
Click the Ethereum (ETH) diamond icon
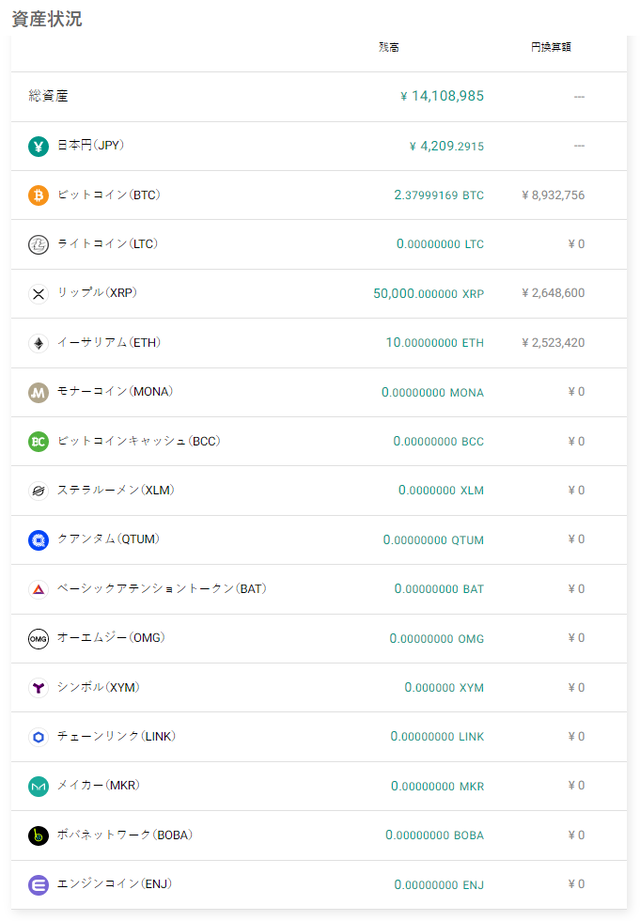pyautogui.click(x=38, y=342)
